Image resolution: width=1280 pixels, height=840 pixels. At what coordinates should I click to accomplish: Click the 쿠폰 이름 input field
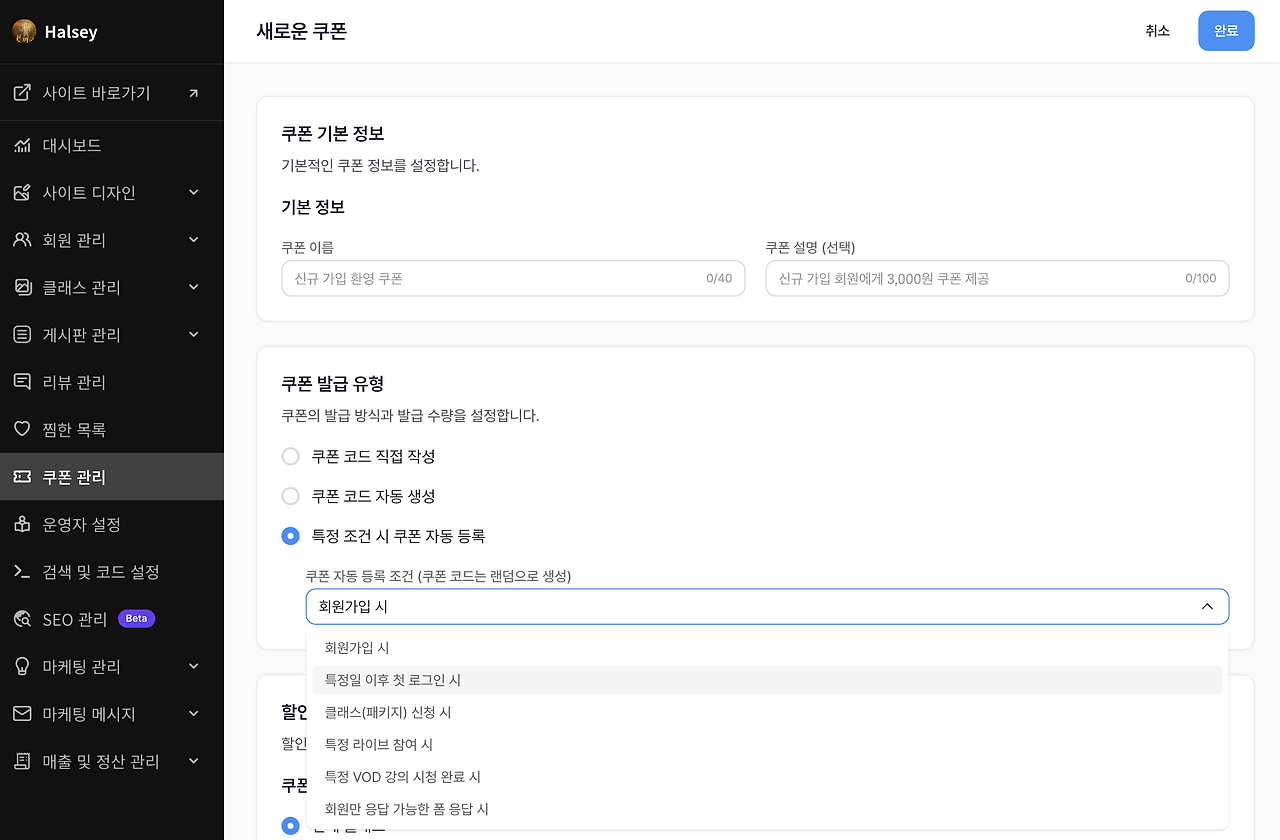513,278
